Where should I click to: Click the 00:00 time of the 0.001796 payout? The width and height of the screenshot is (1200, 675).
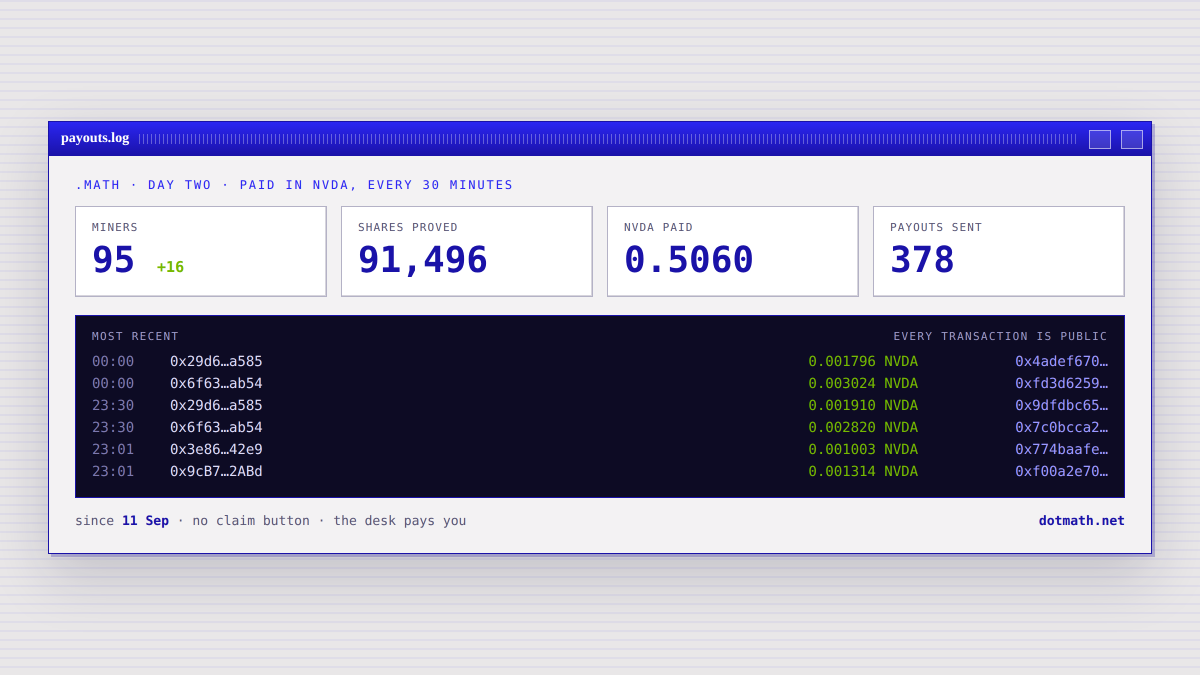pyautogui.click(x=113, y=361)
